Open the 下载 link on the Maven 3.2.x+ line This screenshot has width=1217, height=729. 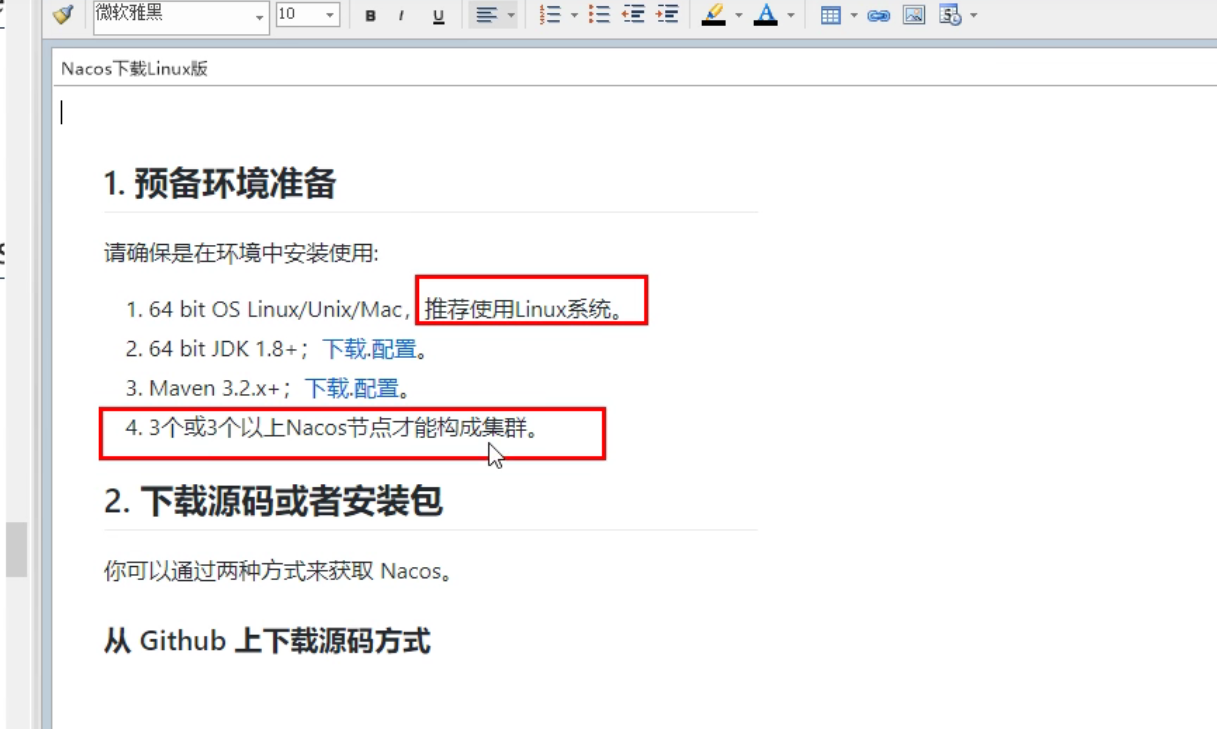click(327, 388)
